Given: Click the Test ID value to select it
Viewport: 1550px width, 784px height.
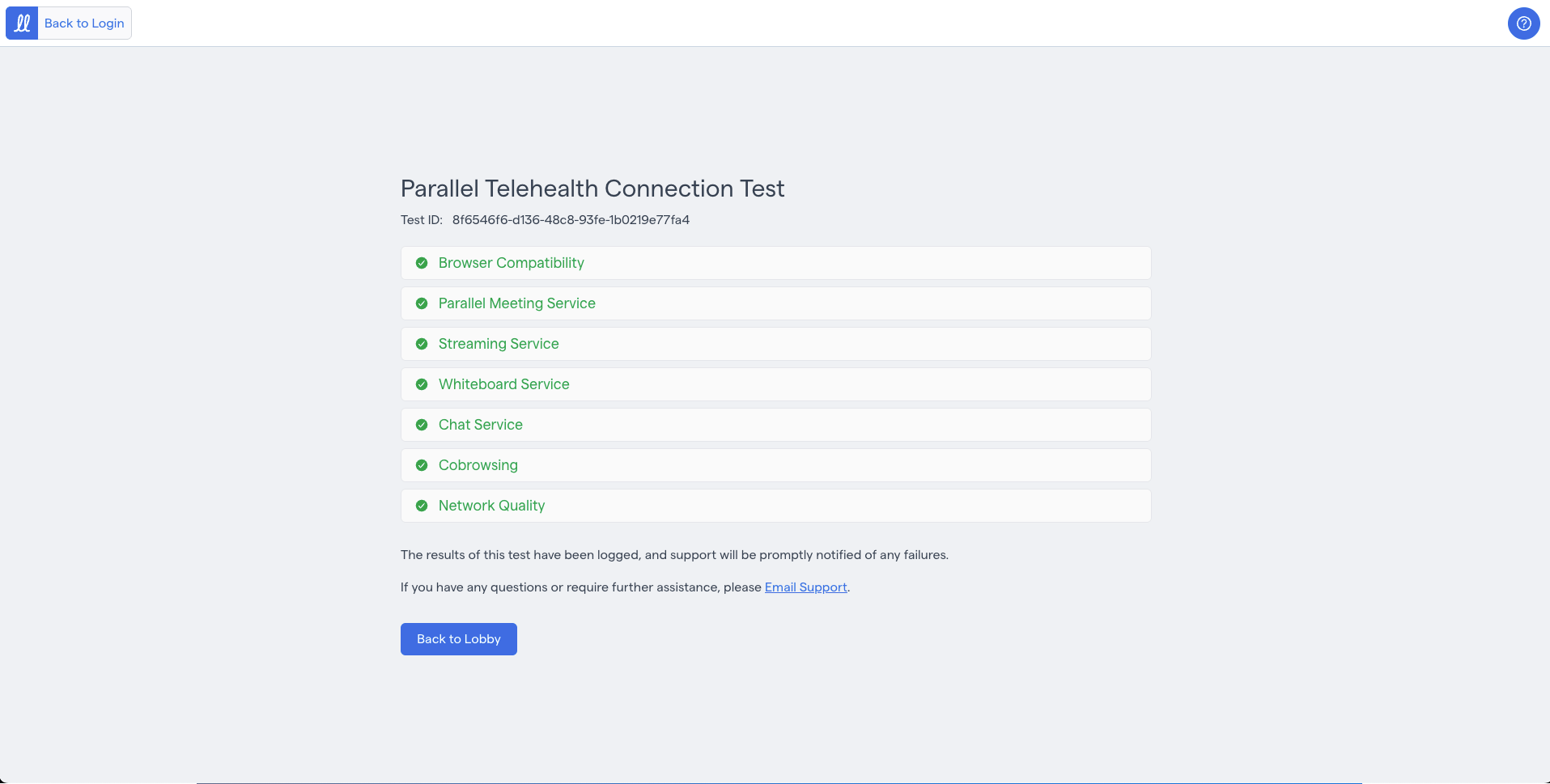Looking at the screenshot, I should pos(570,219).
